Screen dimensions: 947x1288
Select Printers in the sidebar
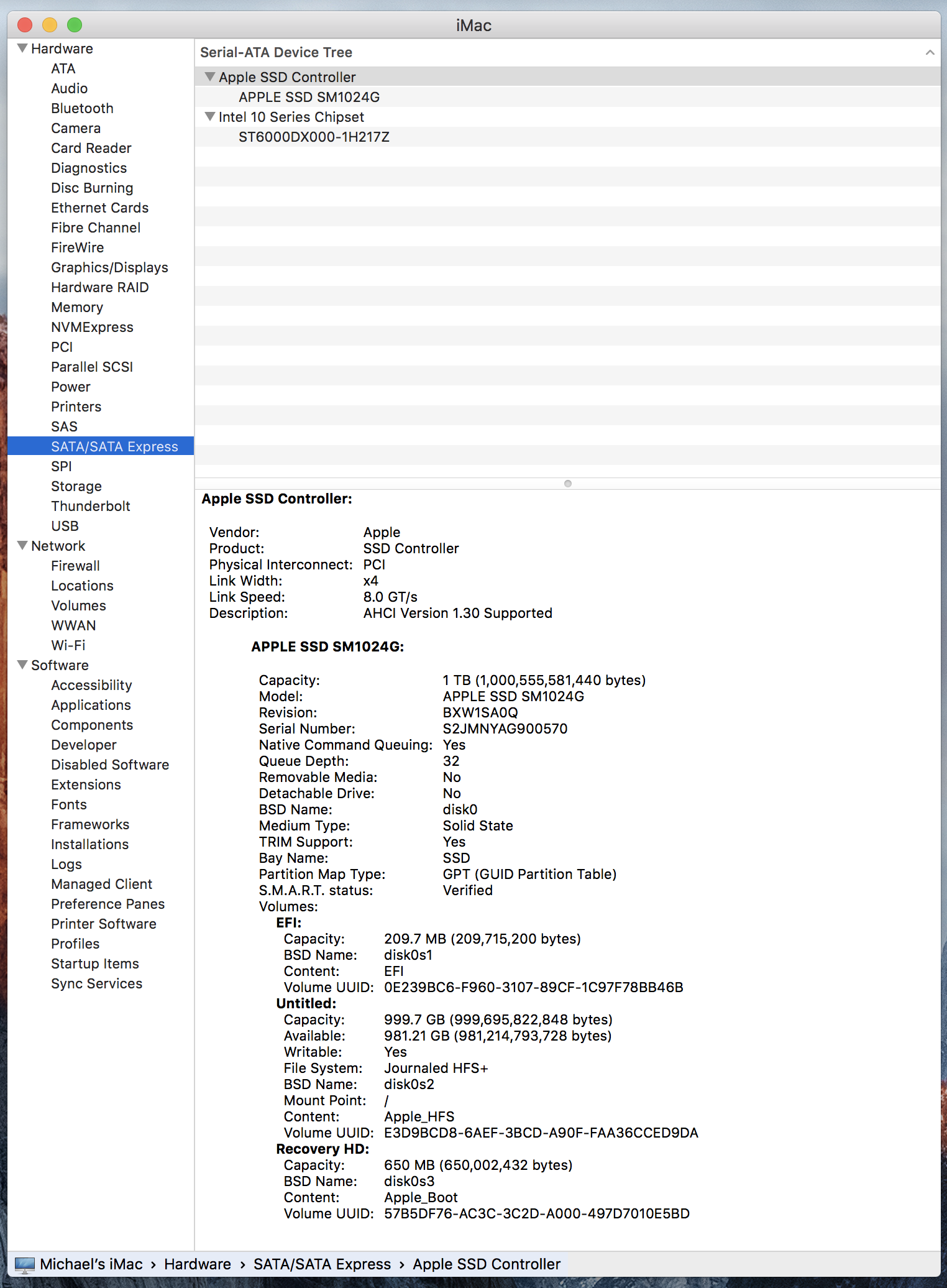click(76, 407)
